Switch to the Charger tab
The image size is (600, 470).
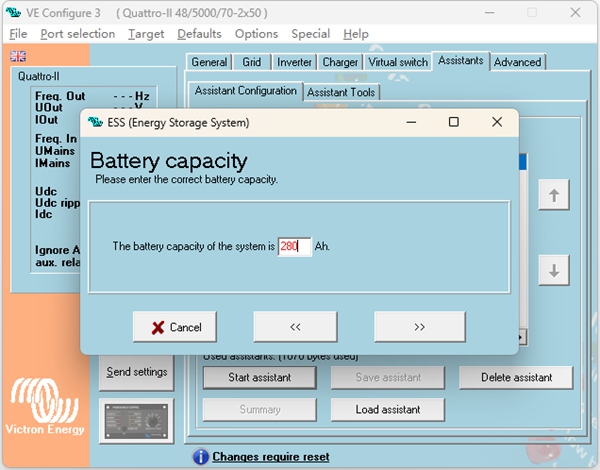pyautogui.click(x=340, y=62)
